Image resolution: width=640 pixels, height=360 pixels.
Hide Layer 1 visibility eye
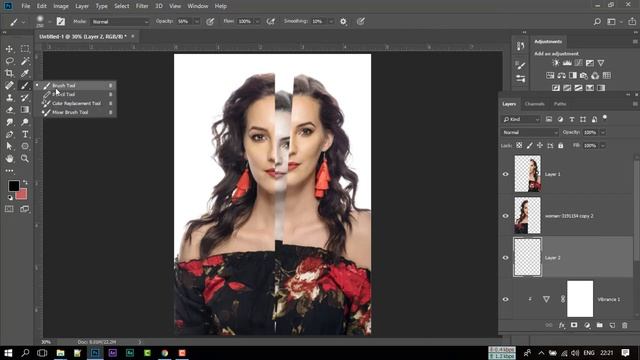tap(506, 174)
